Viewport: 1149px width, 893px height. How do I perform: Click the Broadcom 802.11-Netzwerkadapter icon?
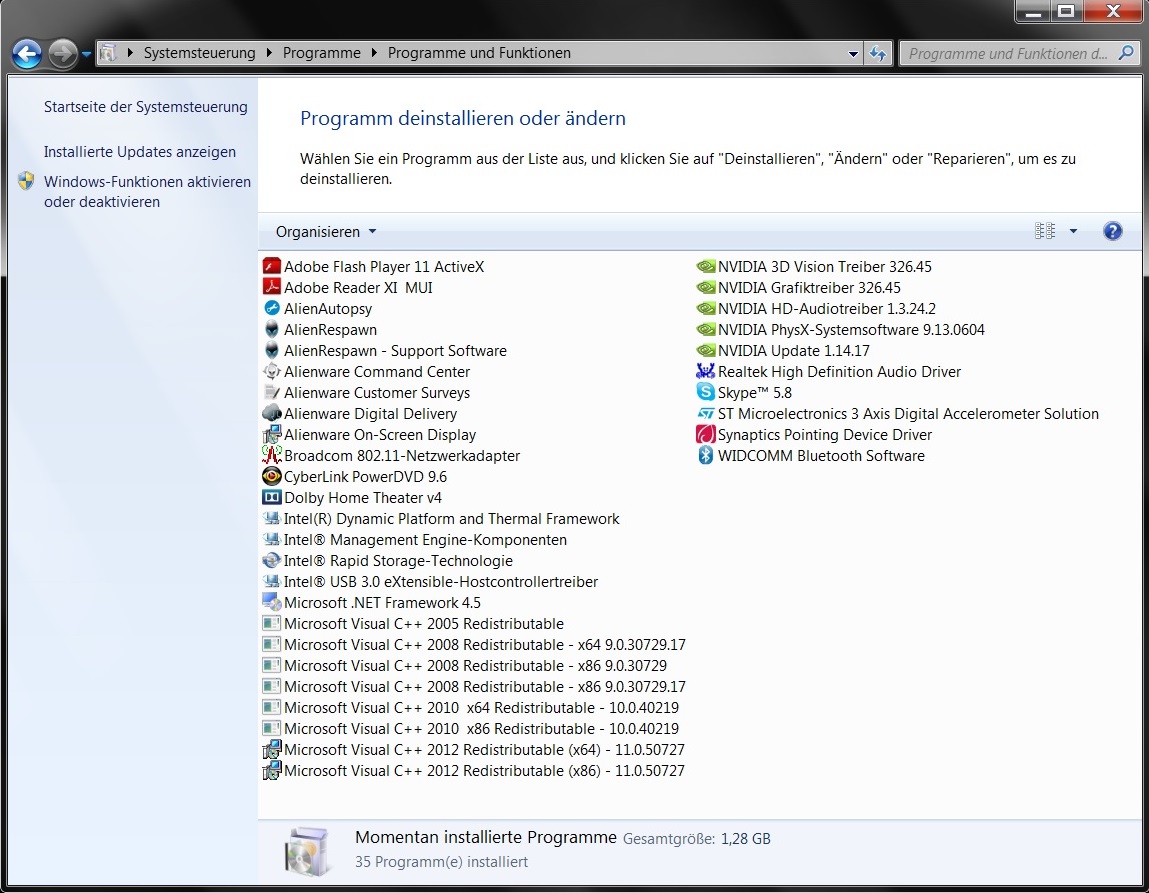(x=272, y=456)
